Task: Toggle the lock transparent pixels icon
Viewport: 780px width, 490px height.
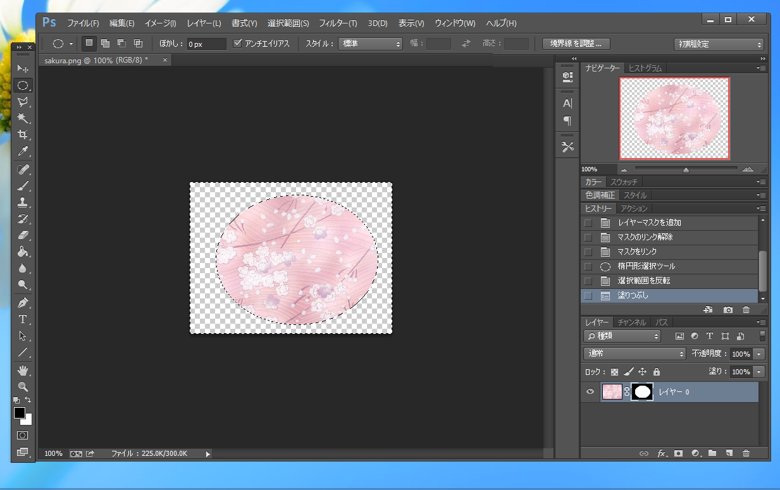Action: (x=615, y=372)
